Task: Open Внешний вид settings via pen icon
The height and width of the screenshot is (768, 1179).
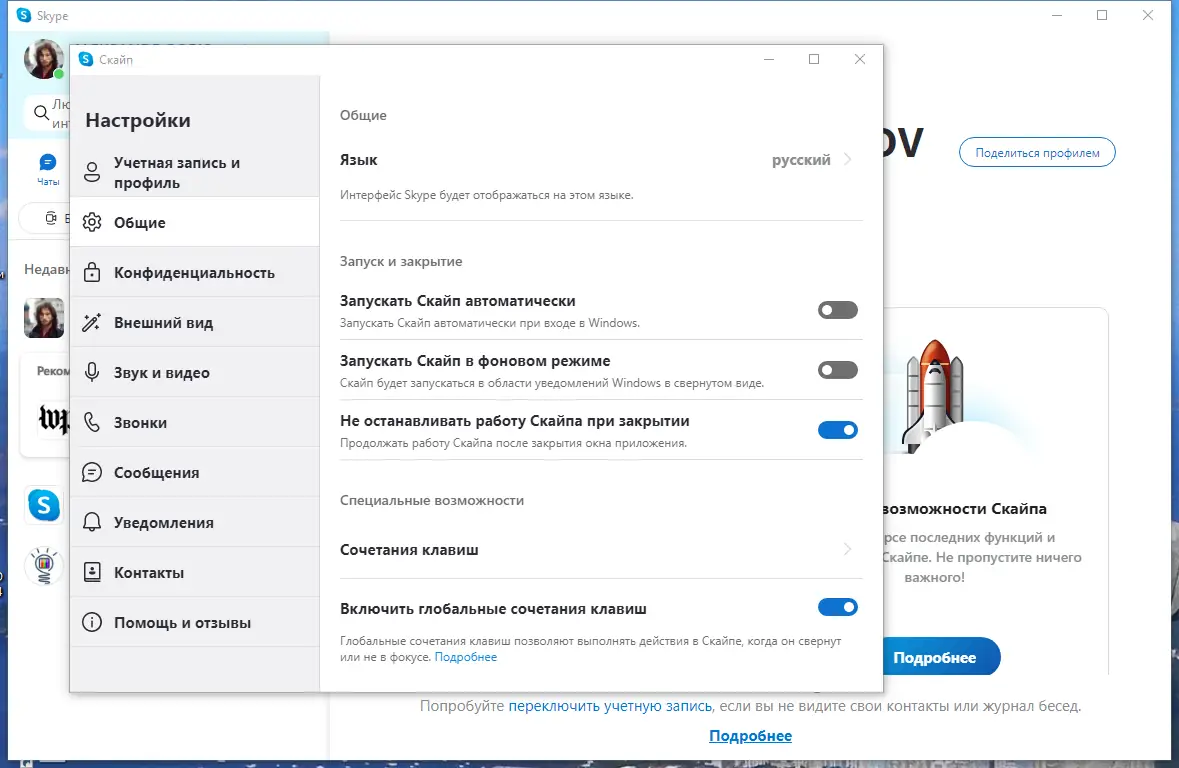Action: click(x=92, y=322)
